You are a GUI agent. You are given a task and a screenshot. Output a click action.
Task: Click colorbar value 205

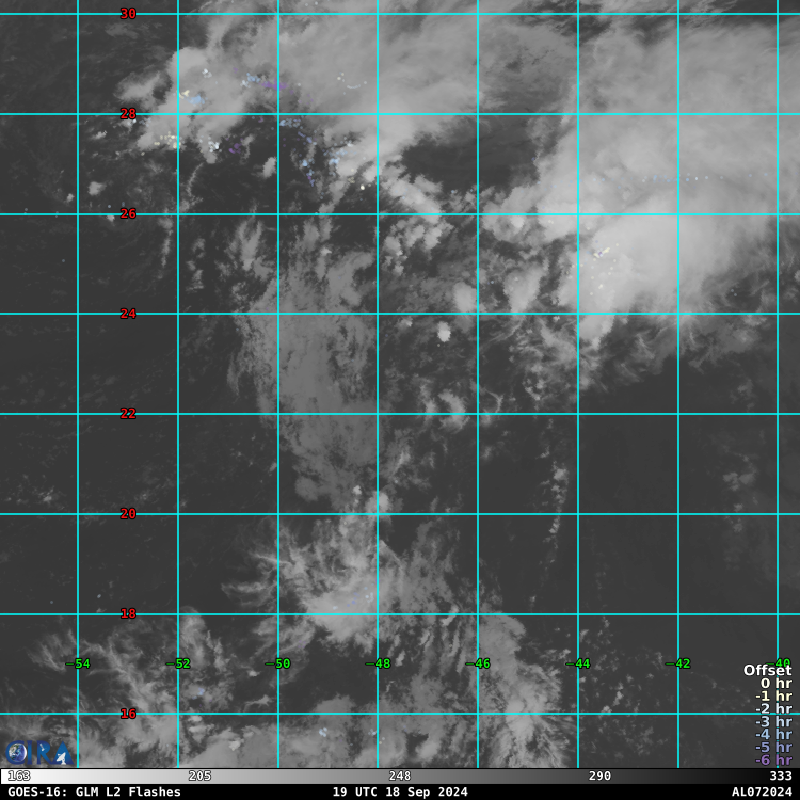(200, 777)
